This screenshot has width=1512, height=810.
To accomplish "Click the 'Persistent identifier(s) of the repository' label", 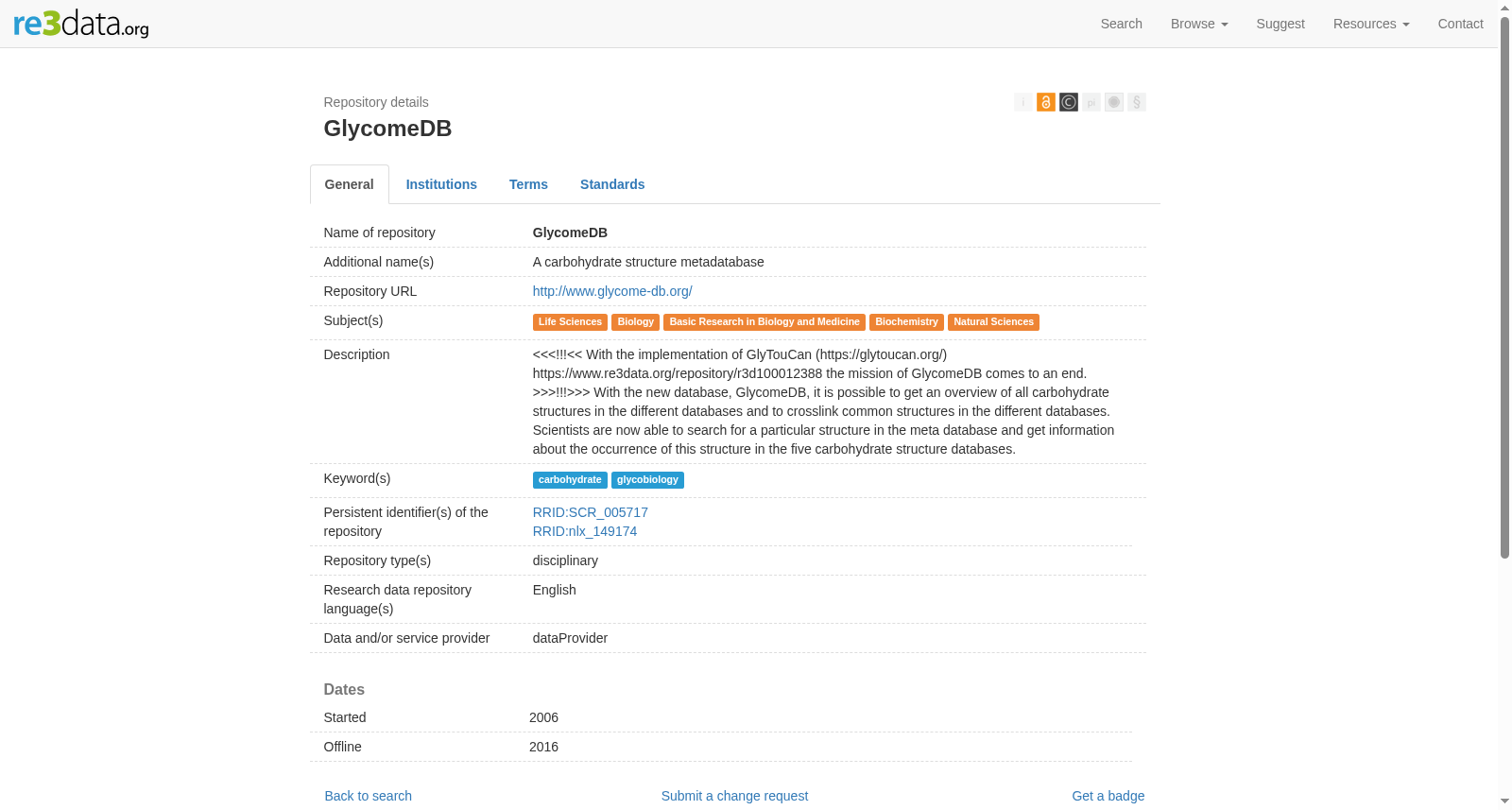I will pyautogui.click(x=406, y=522).
